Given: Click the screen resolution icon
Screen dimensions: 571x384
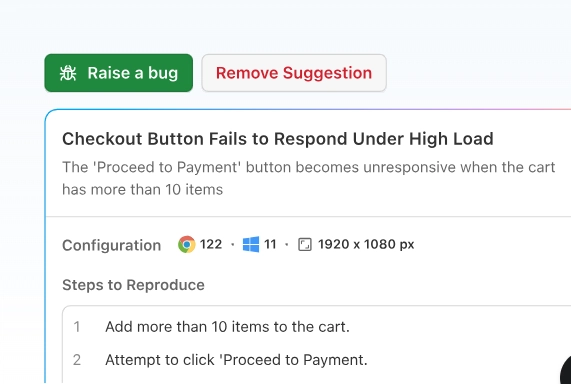Looking at the screenshot, I should point(305,244).
